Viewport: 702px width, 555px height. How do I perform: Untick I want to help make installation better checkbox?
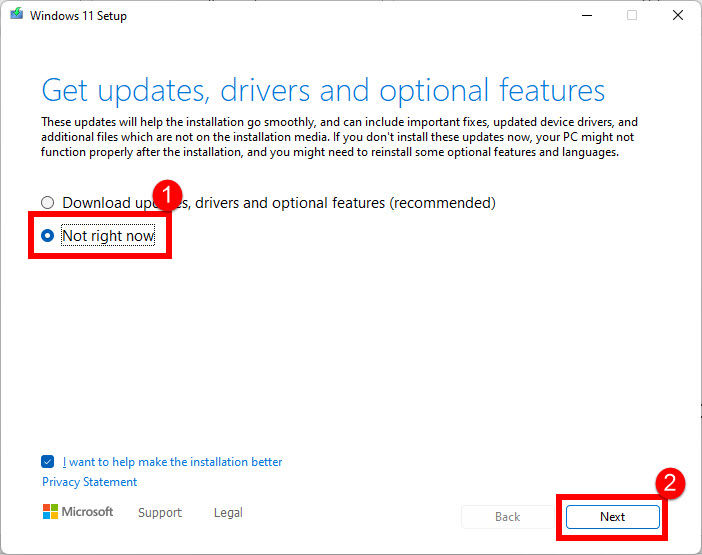click(47, 461)
